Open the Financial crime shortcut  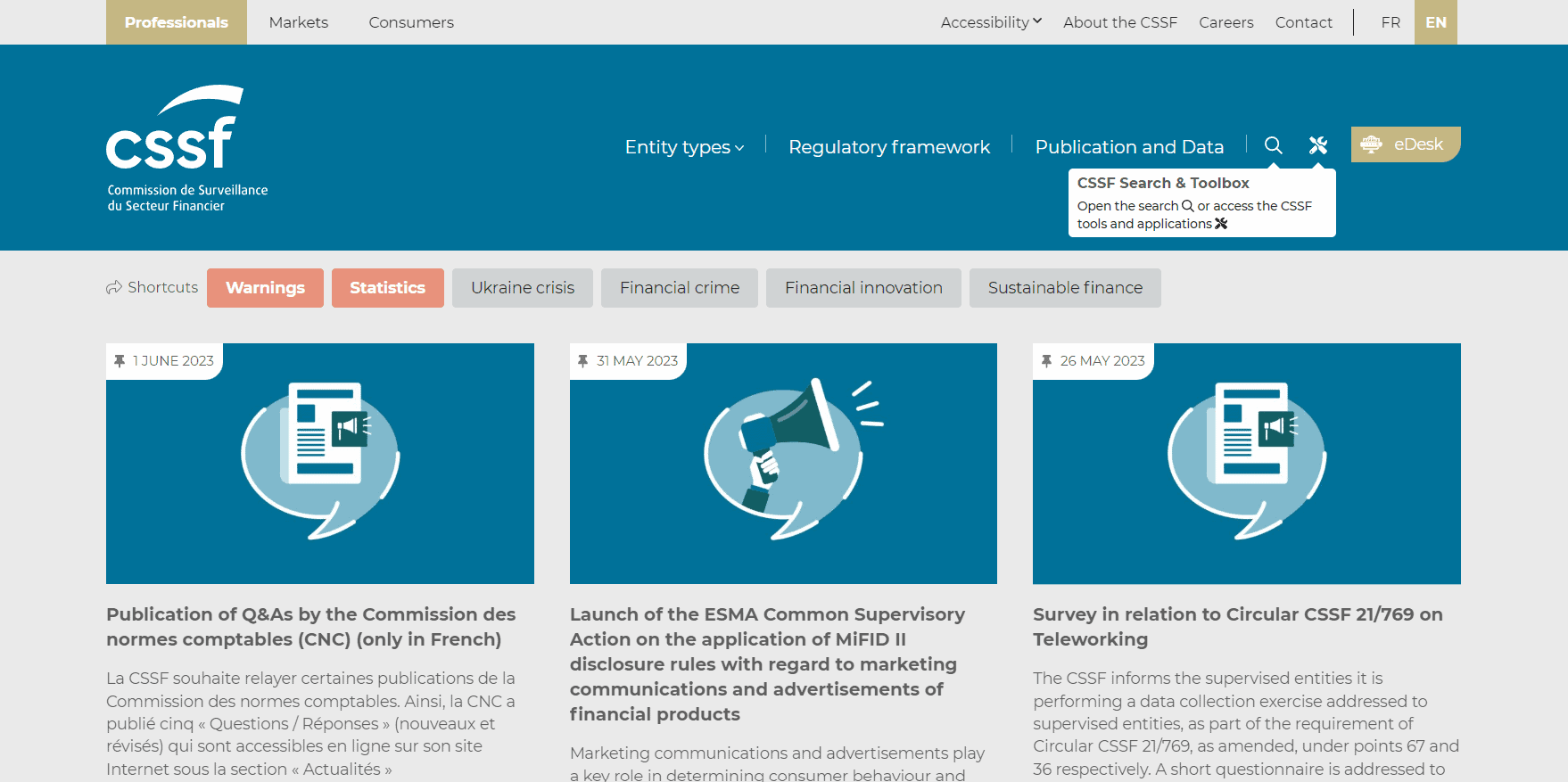680,288
